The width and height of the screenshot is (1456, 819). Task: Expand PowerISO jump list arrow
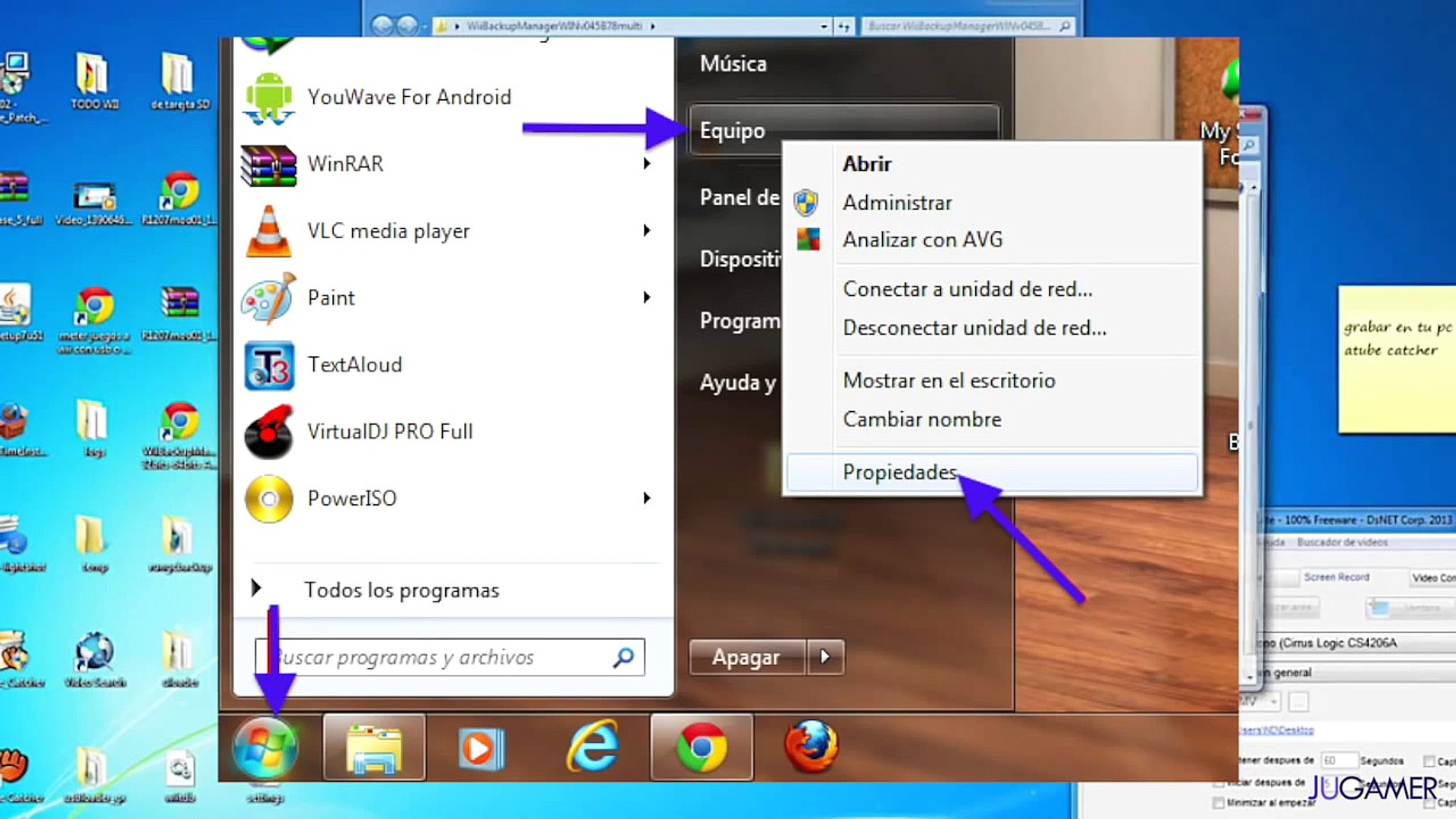point(647,498)
